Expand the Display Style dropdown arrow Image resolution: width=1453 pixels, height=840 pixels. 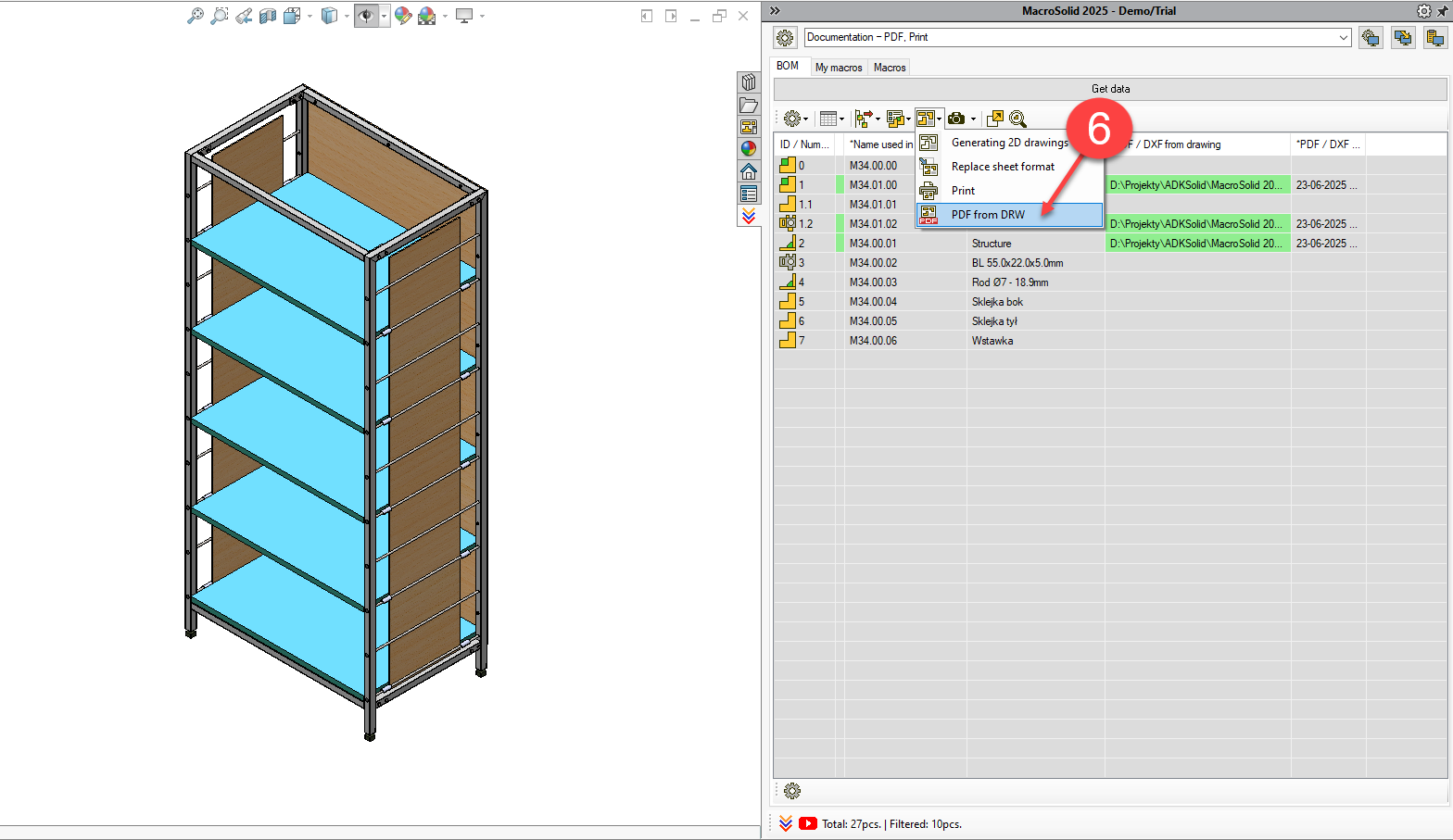[x=347, y=16]
